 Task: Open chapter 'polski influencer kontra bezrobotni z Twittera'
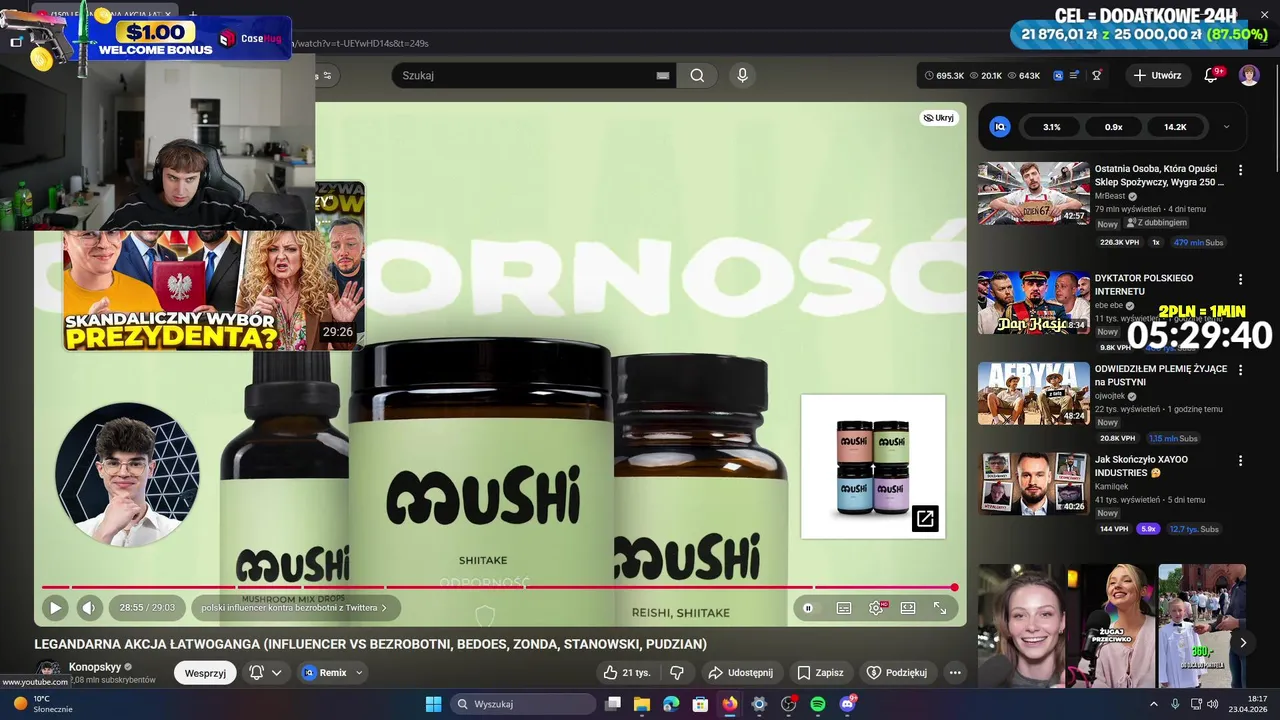tap(295, 607)
